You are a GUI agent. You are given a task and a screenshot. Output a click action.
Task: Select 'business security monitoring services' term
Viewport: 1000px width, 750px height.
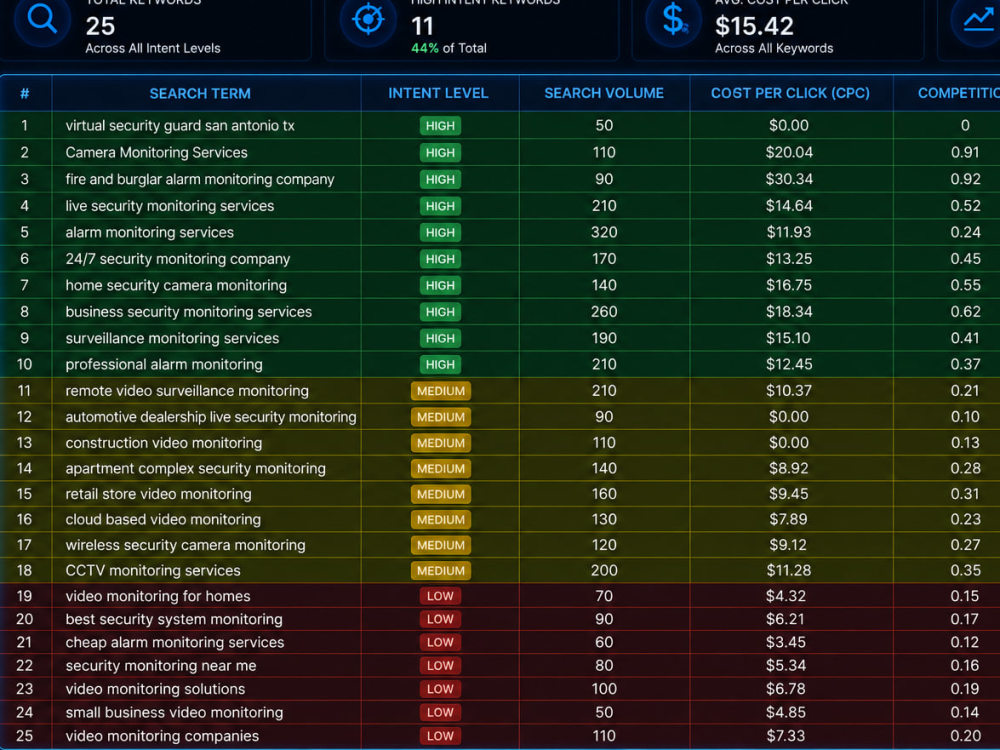(x=188, y=312)
